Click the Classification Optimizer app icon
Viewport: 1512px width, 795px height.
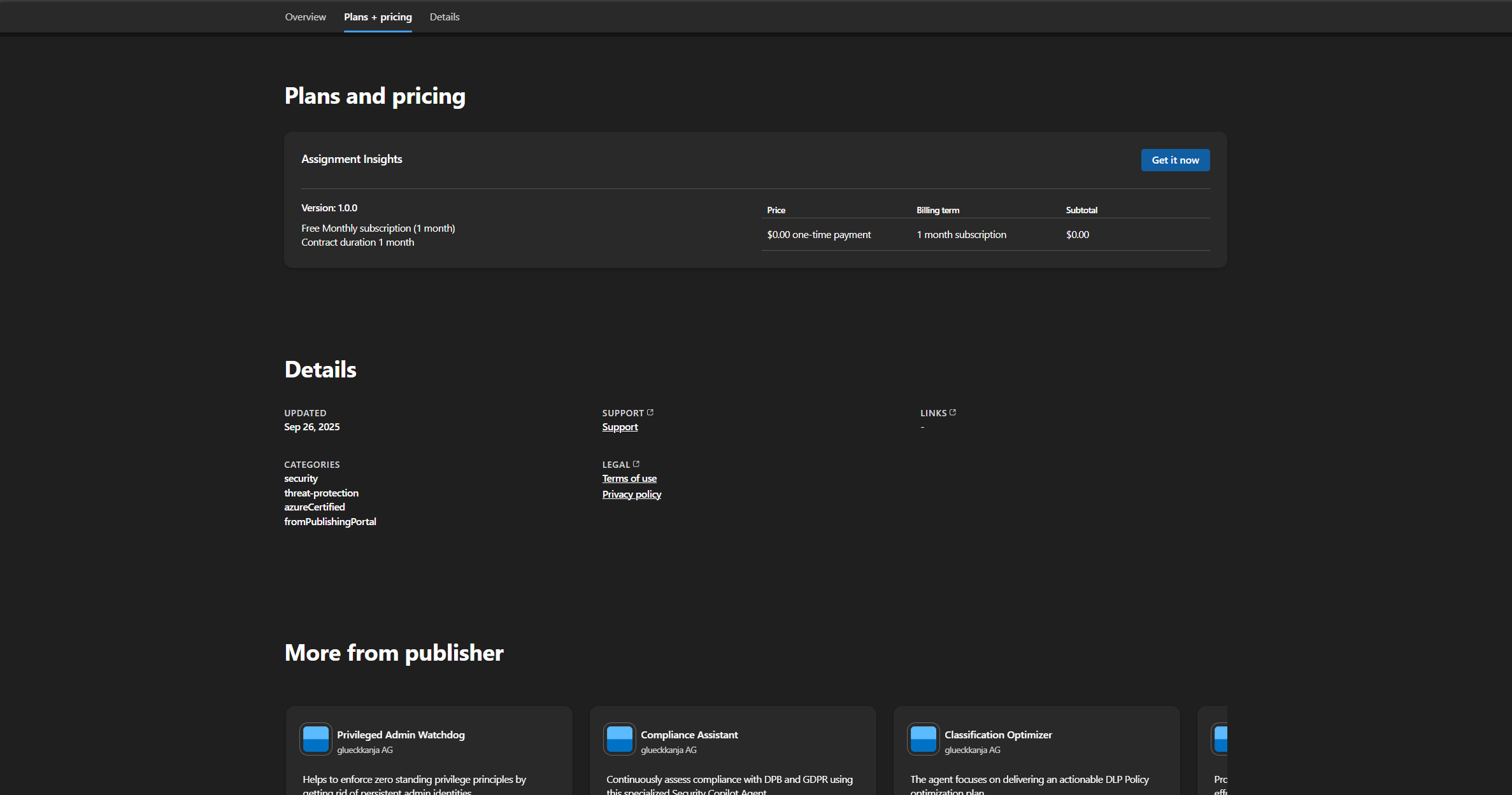(924, 739)
